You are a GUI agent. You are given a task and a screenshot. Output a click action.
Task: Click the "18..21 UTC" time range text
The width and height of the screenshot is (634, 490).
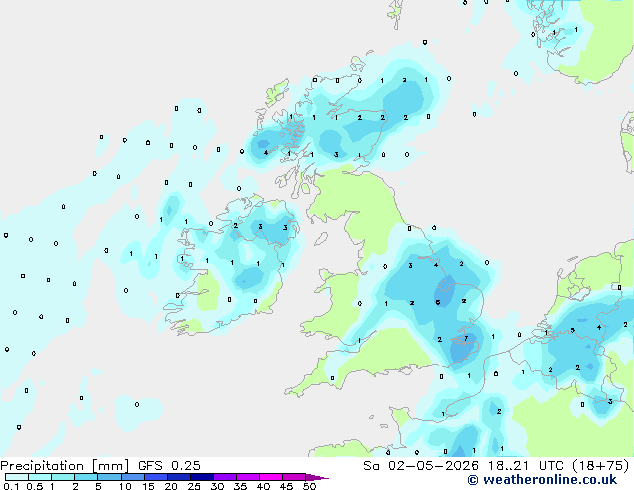click(526, 466)
